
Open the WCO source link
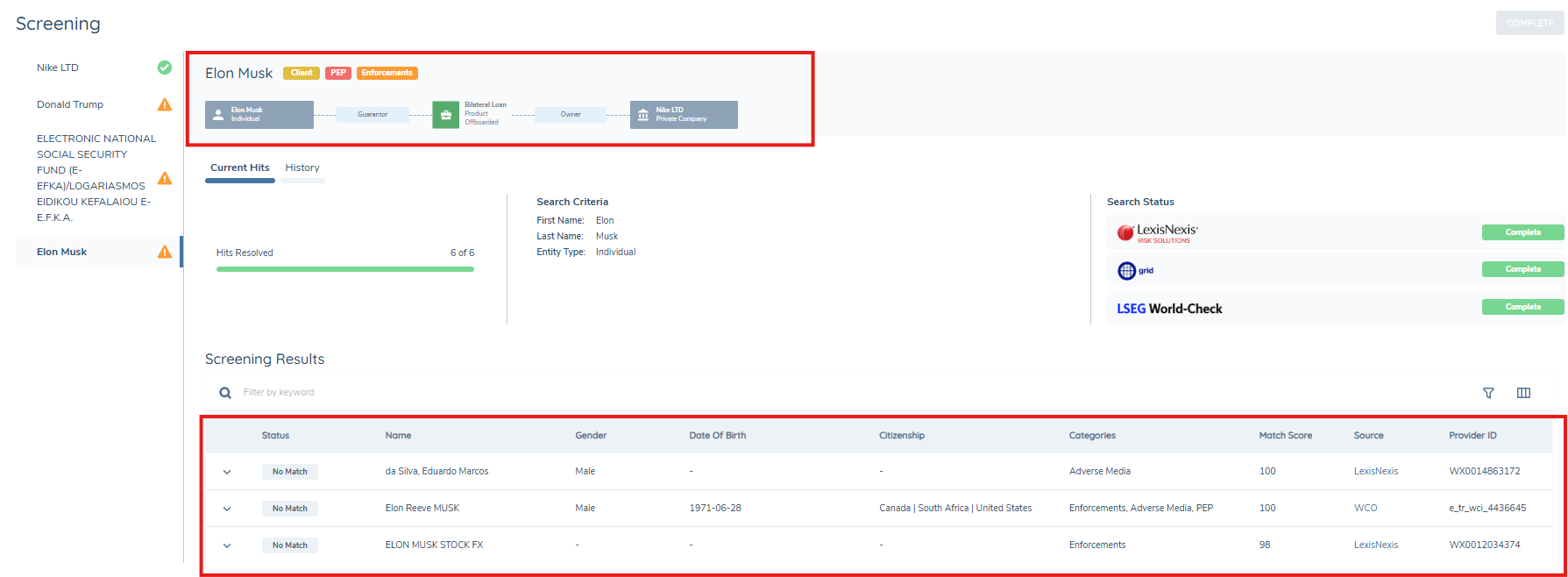pos(1366,509)
